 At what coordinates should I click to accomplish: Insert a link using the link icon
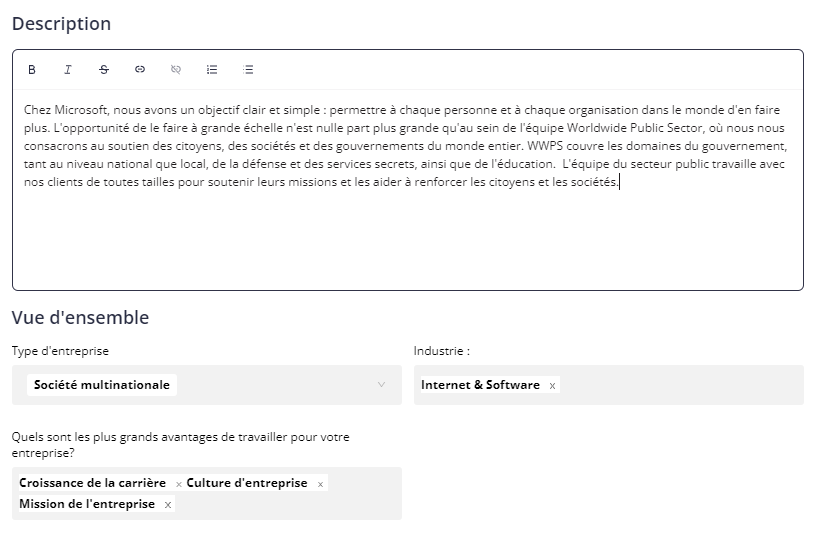point(140,69)
